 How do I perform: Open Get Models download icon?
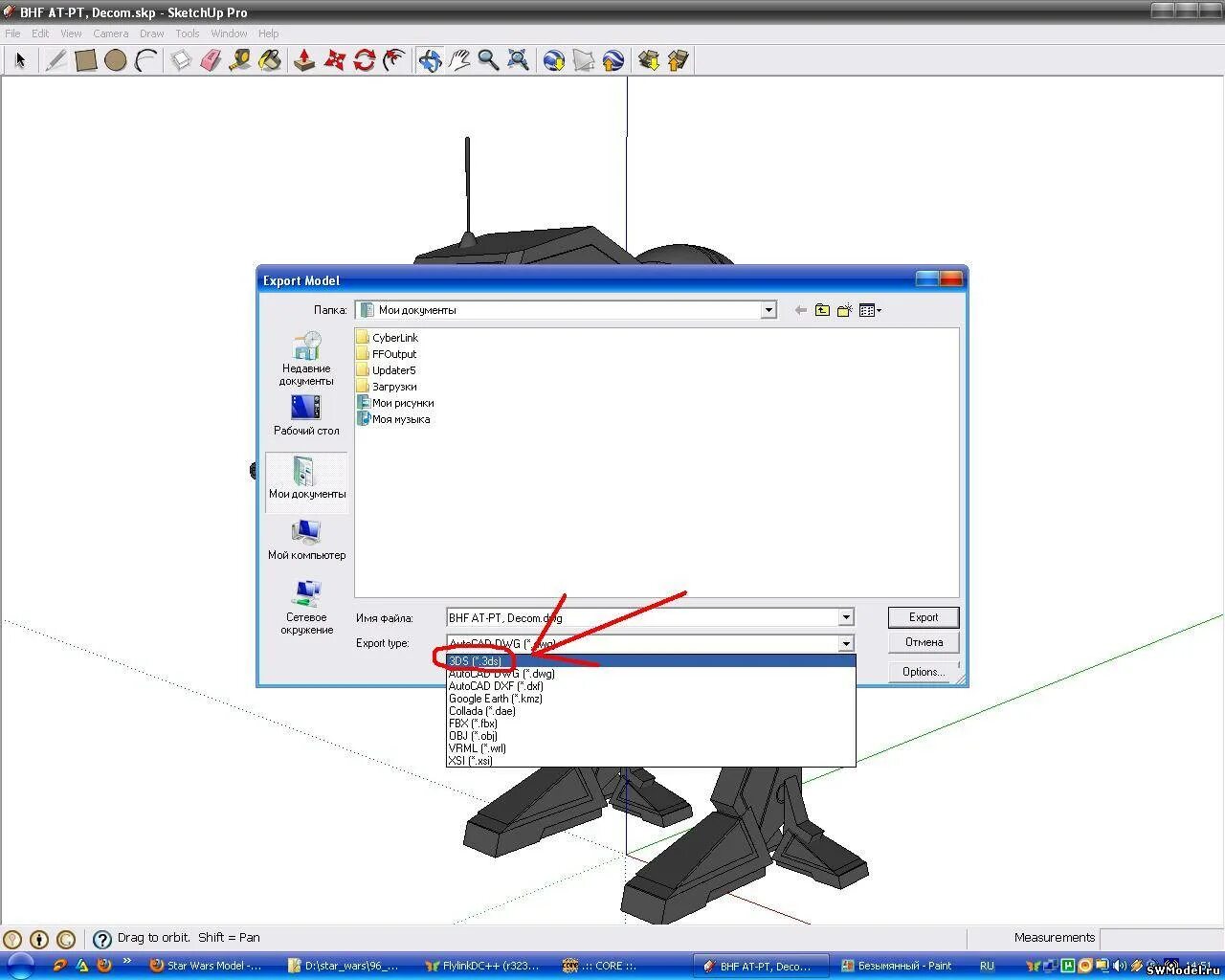point(649,60)
